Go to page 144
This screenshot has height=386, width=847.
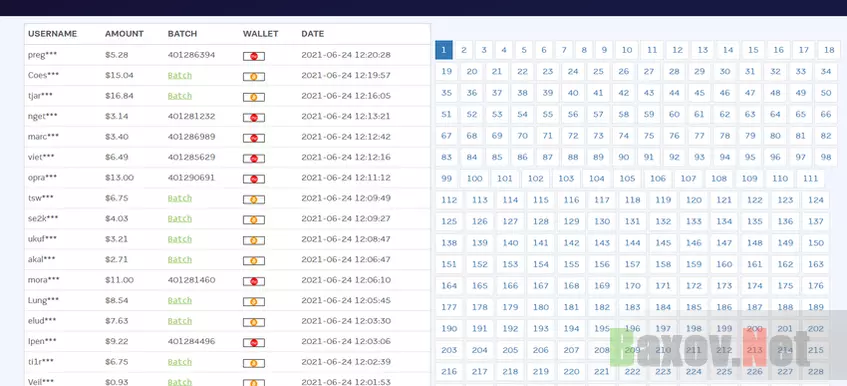pos(633,243)
